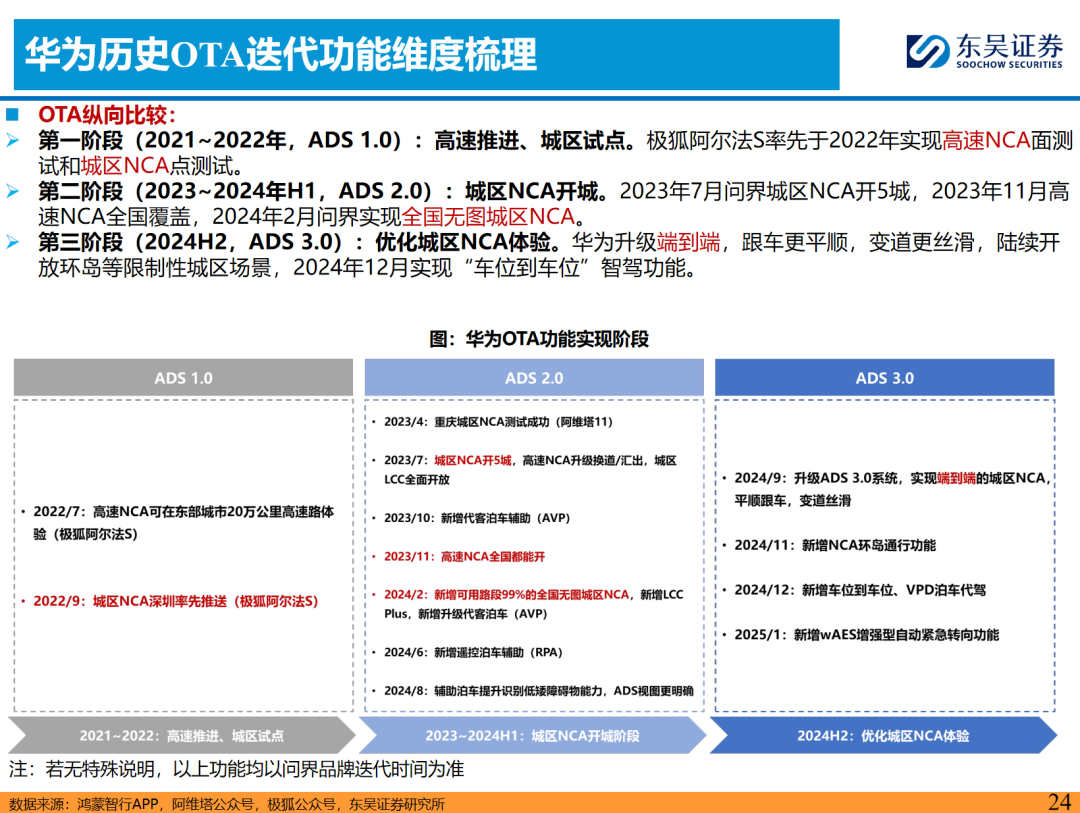Select the slide title 华为历史OTA迭代功能维度梳理
Viewport: 1080px width, 813px height.
pos(281,54)
